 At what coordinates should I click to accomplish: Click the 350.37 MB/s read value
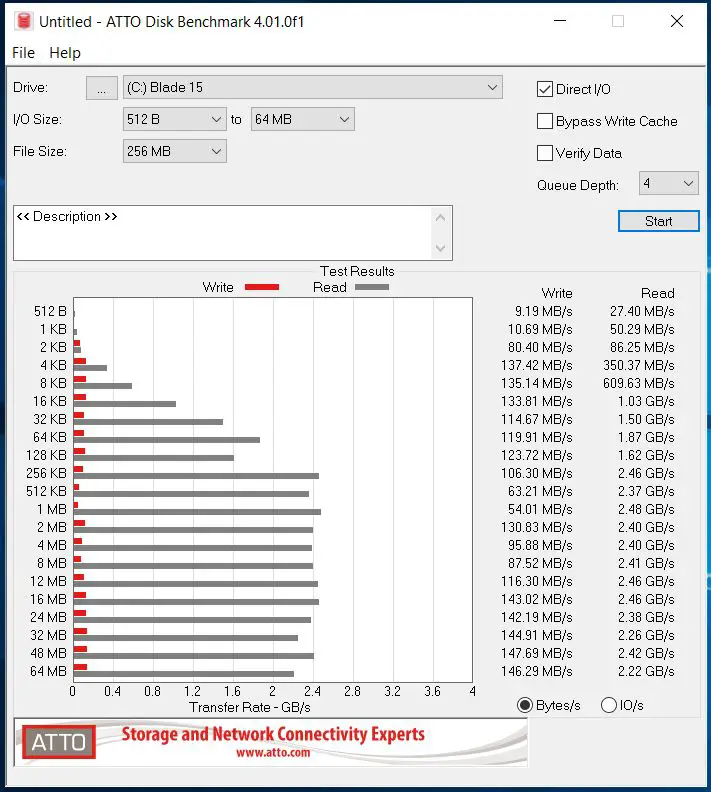point(639,365)
